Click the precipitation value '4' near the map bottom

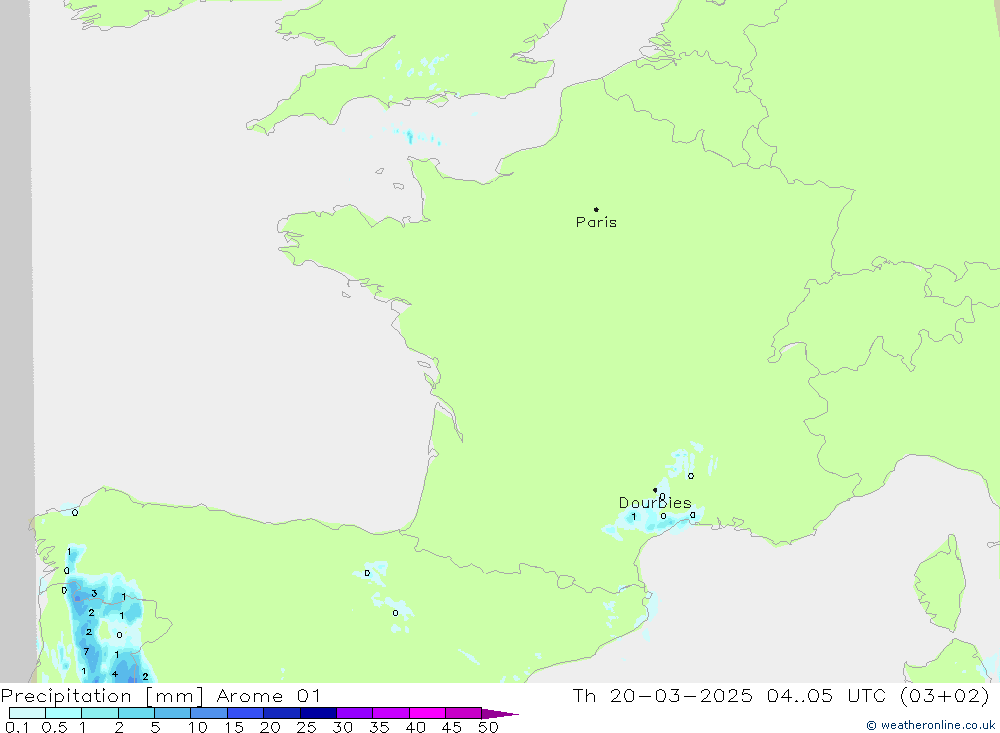115,674
